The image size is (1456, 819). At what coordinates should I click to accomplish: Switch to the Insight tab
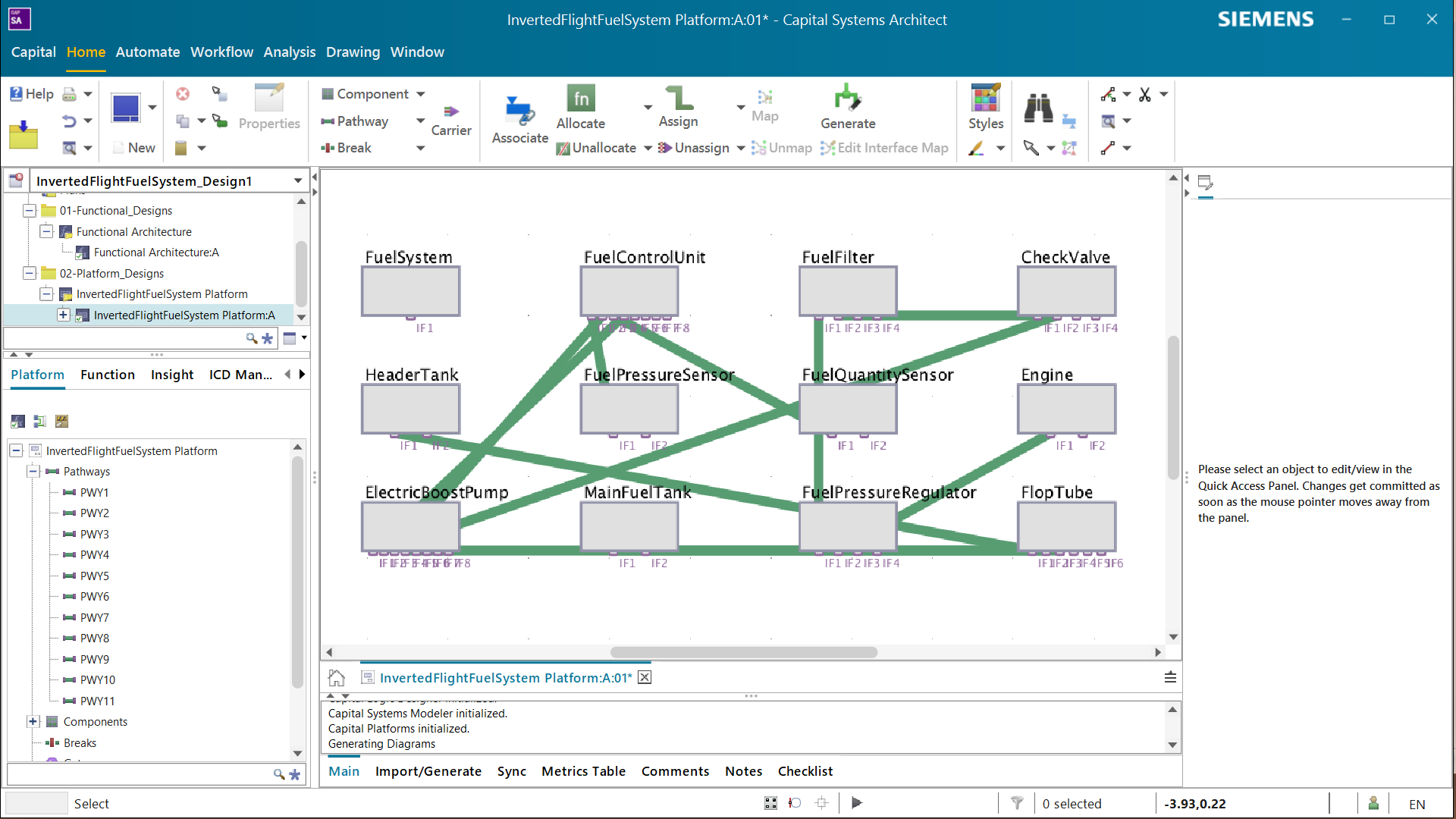[172, 375]
